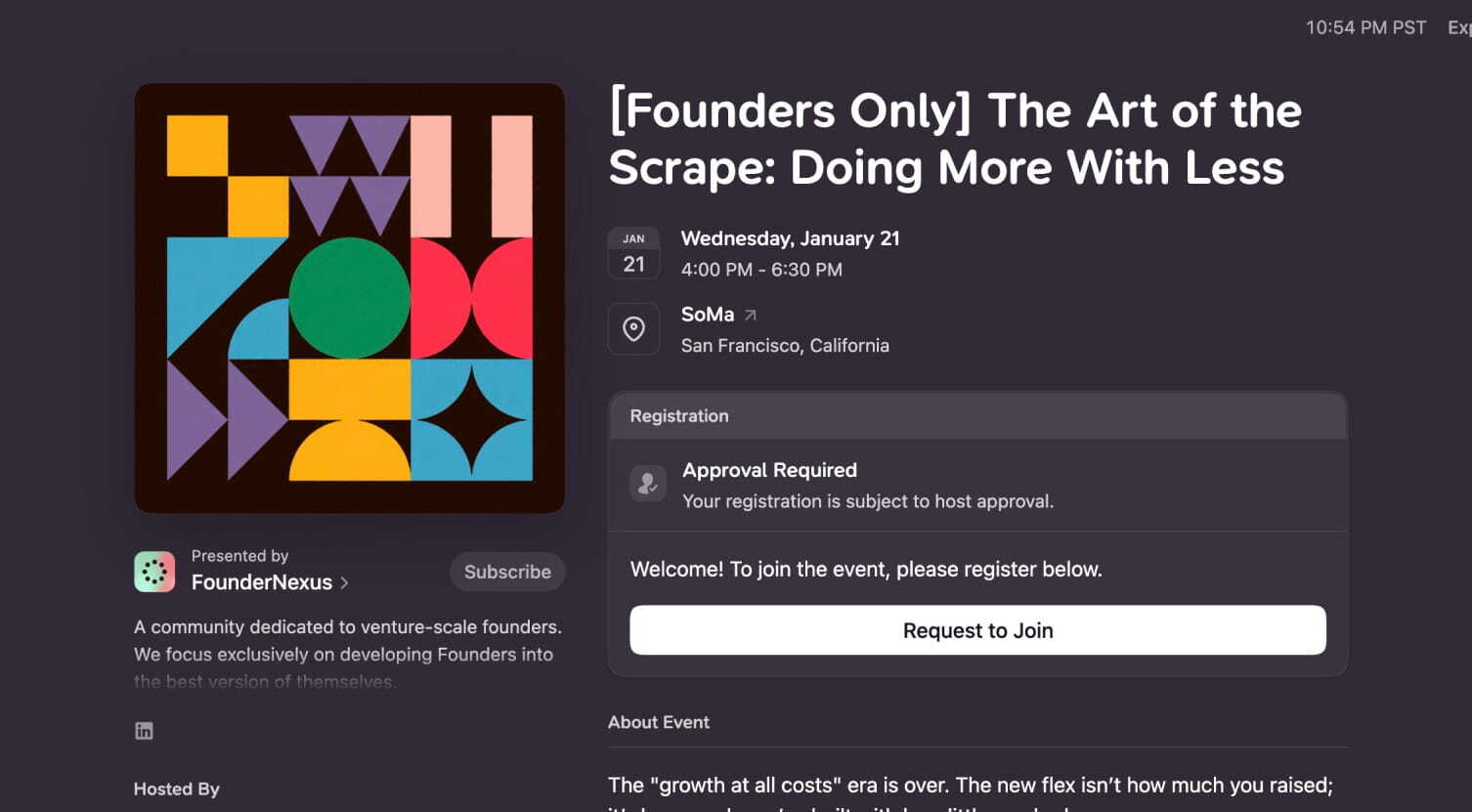Viewport: 1472px width, 812px height.
Task: Click San Francisco, California address text
Action: (x=785, y=346)
